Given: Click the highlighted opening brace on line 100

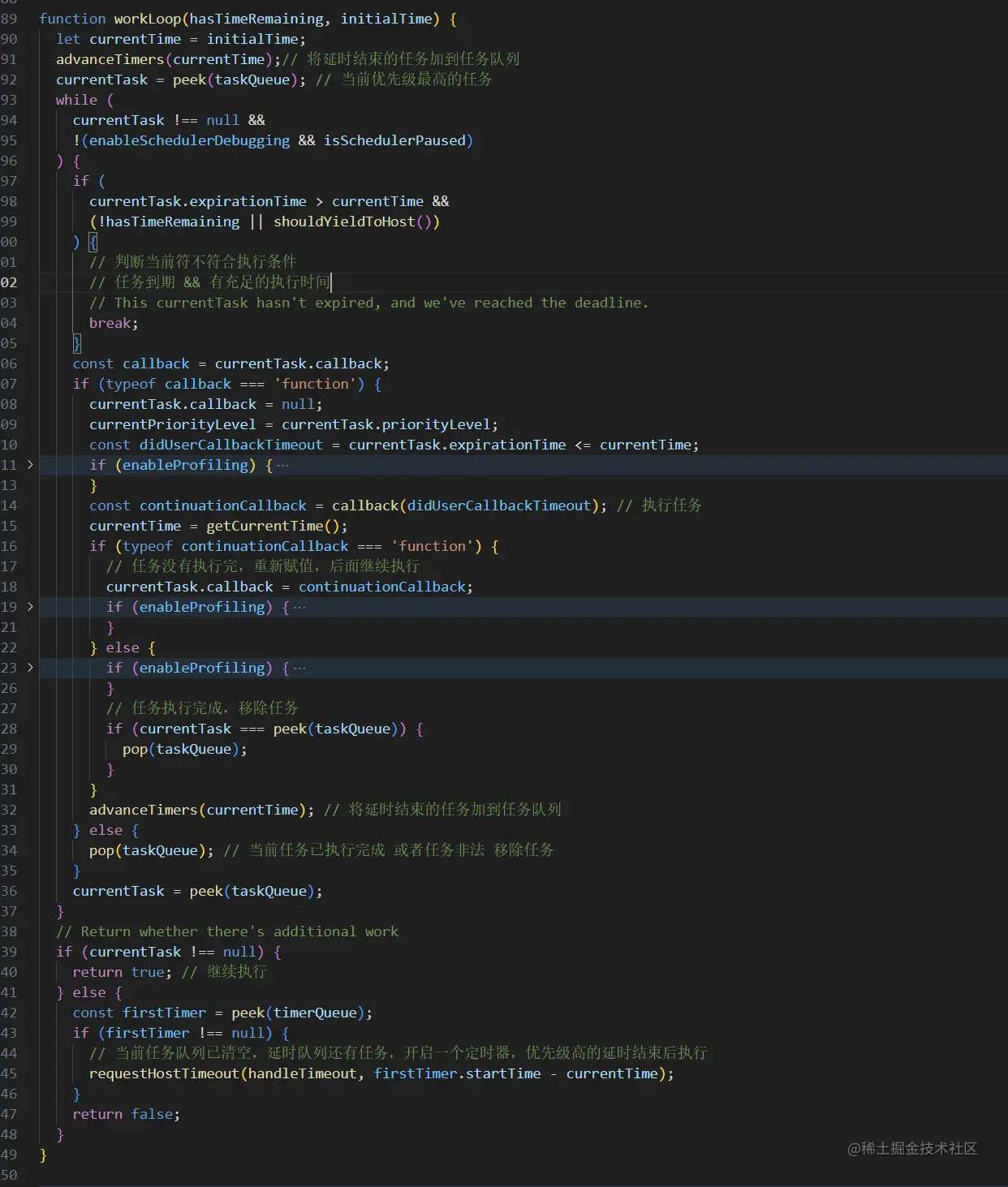Looking at the screenshot, I should (93, 242).
